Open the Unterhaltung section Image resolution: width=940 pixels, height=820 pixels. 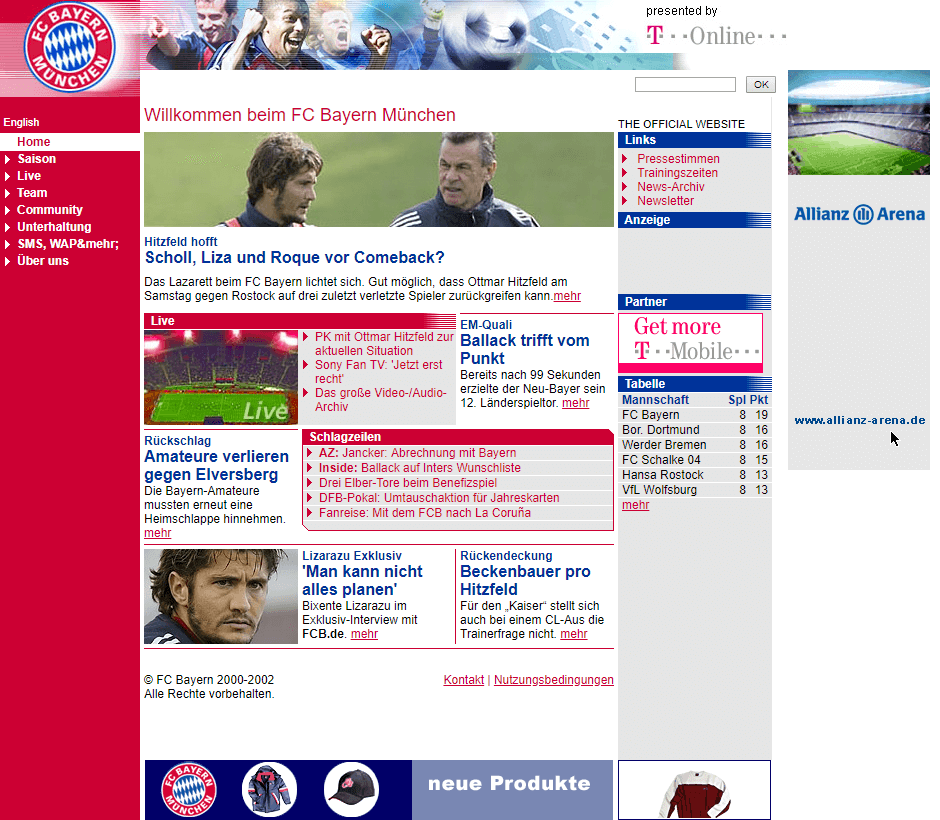point(54,227)
